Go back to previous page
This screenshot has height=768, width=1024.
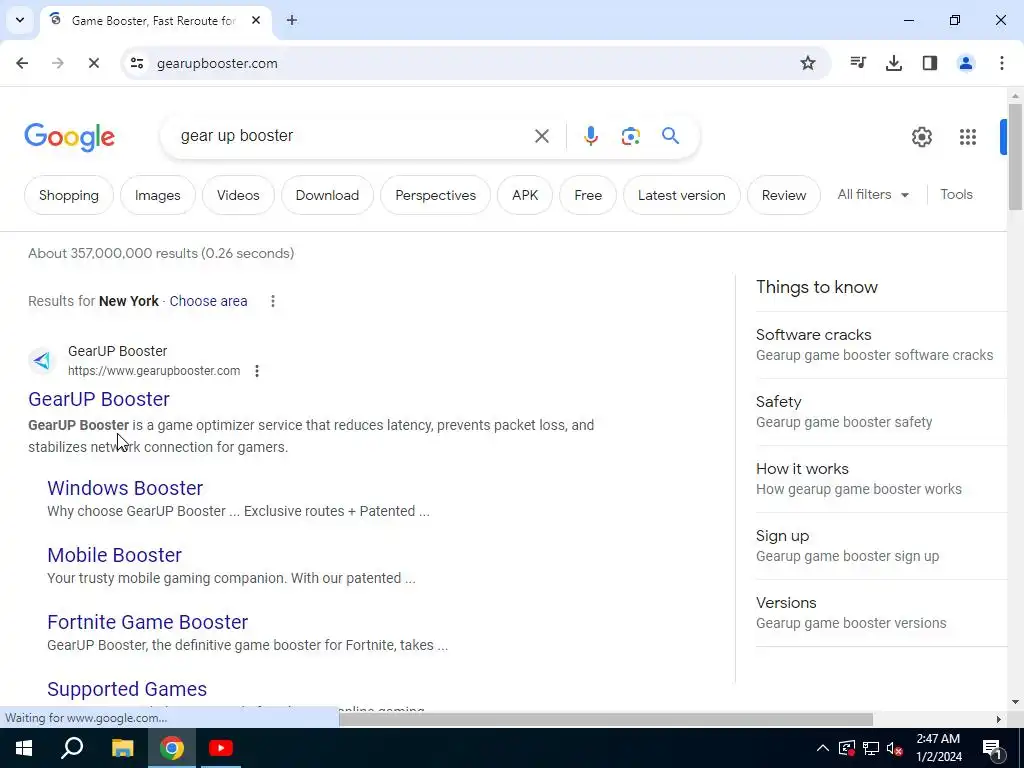22,63
